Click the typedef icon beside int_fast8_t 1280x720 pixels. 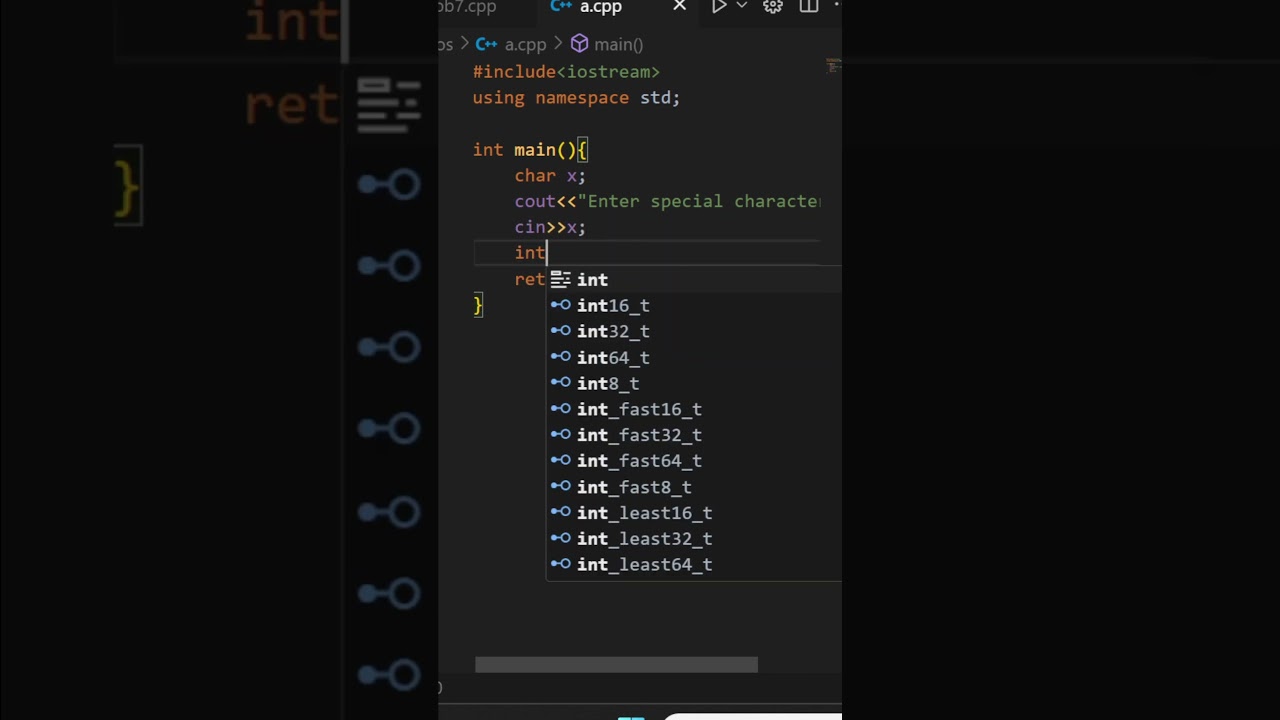(x=560, y=487)
